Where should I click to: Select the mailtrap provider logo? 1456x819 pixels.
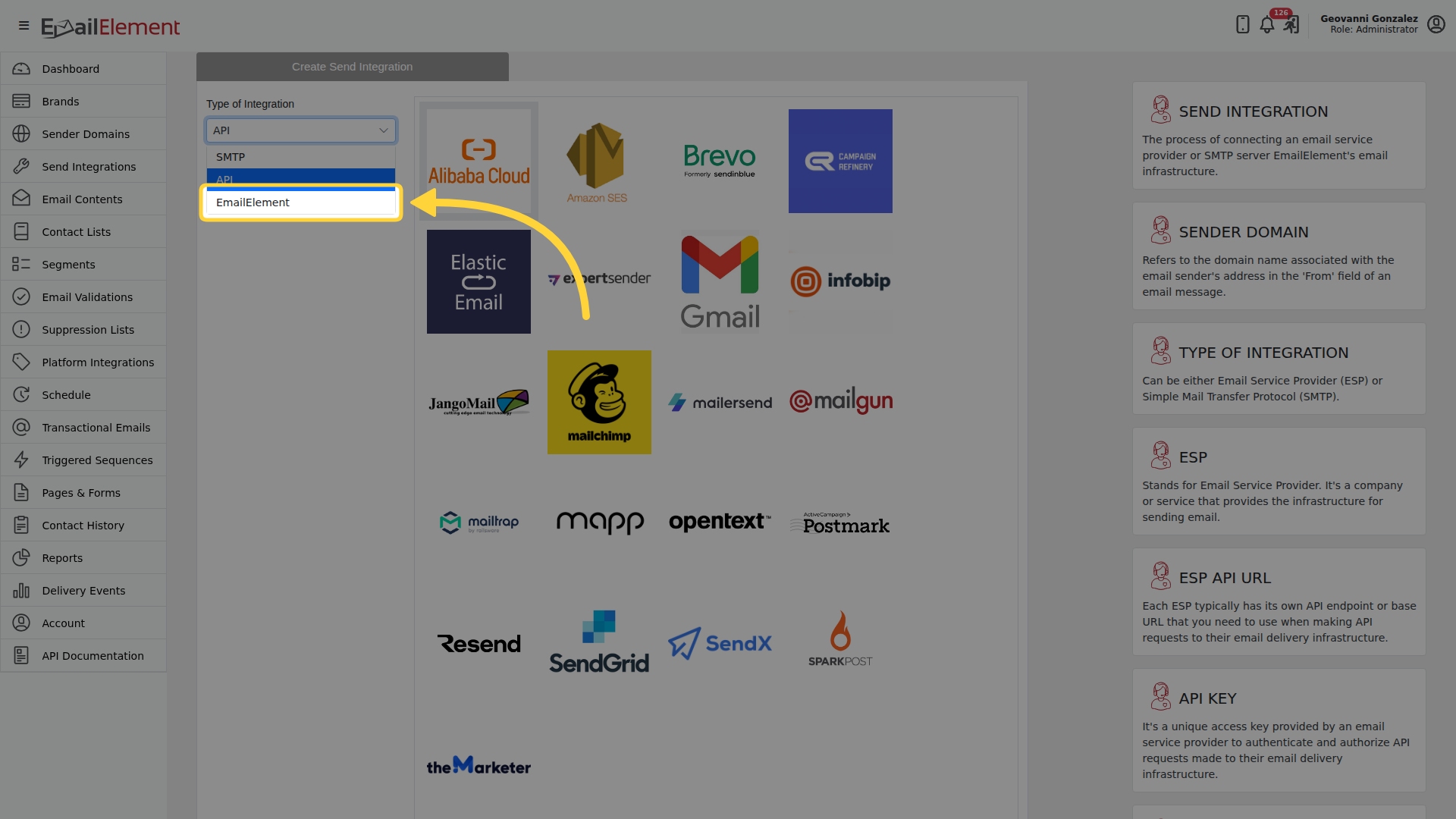[x=479, y=522]
